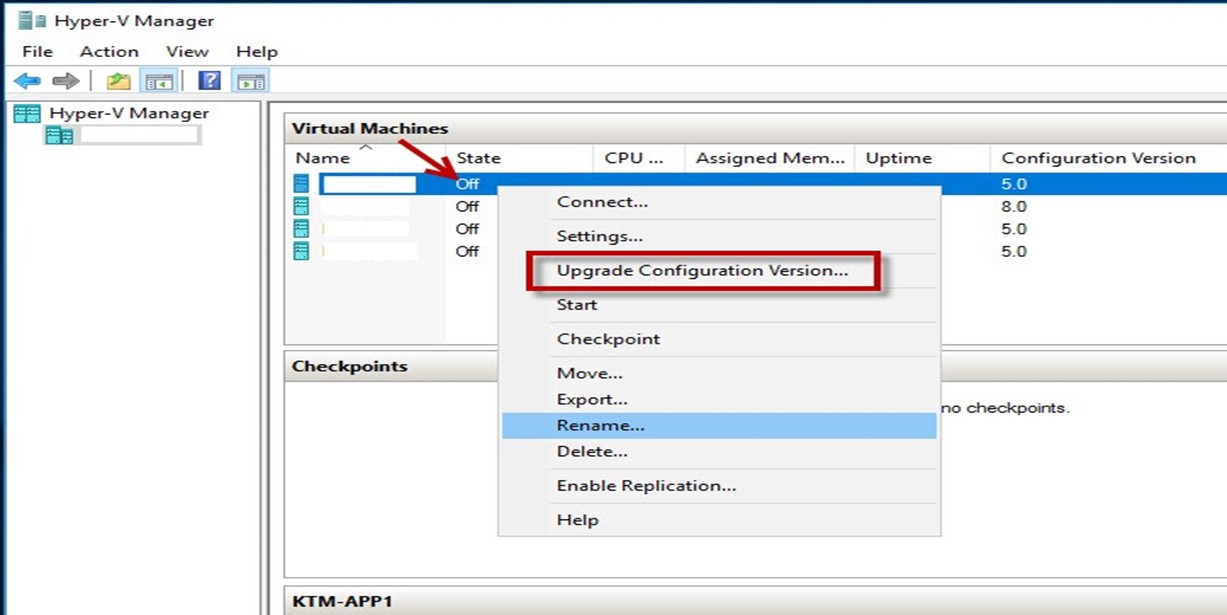Click the VM icon in the selected Off row

click(301, 183)
